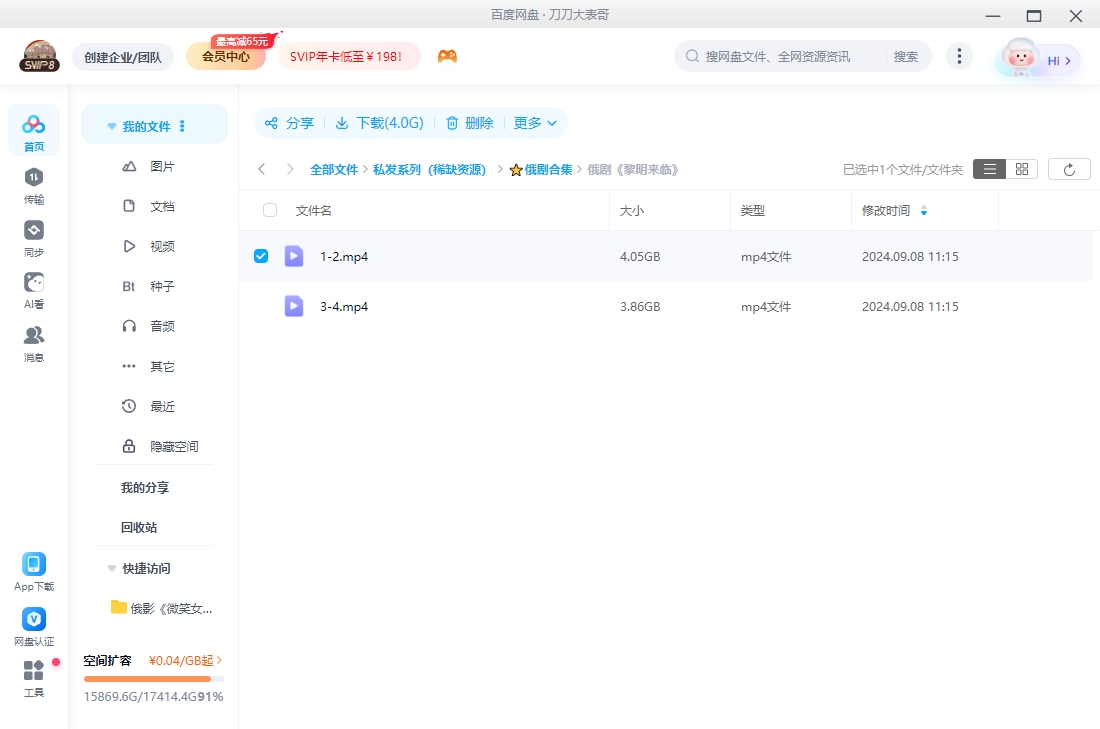Screen dimensions: 1100x729
Task: Check the select-all checkbox above file list
Action: [x=269, y=210]
